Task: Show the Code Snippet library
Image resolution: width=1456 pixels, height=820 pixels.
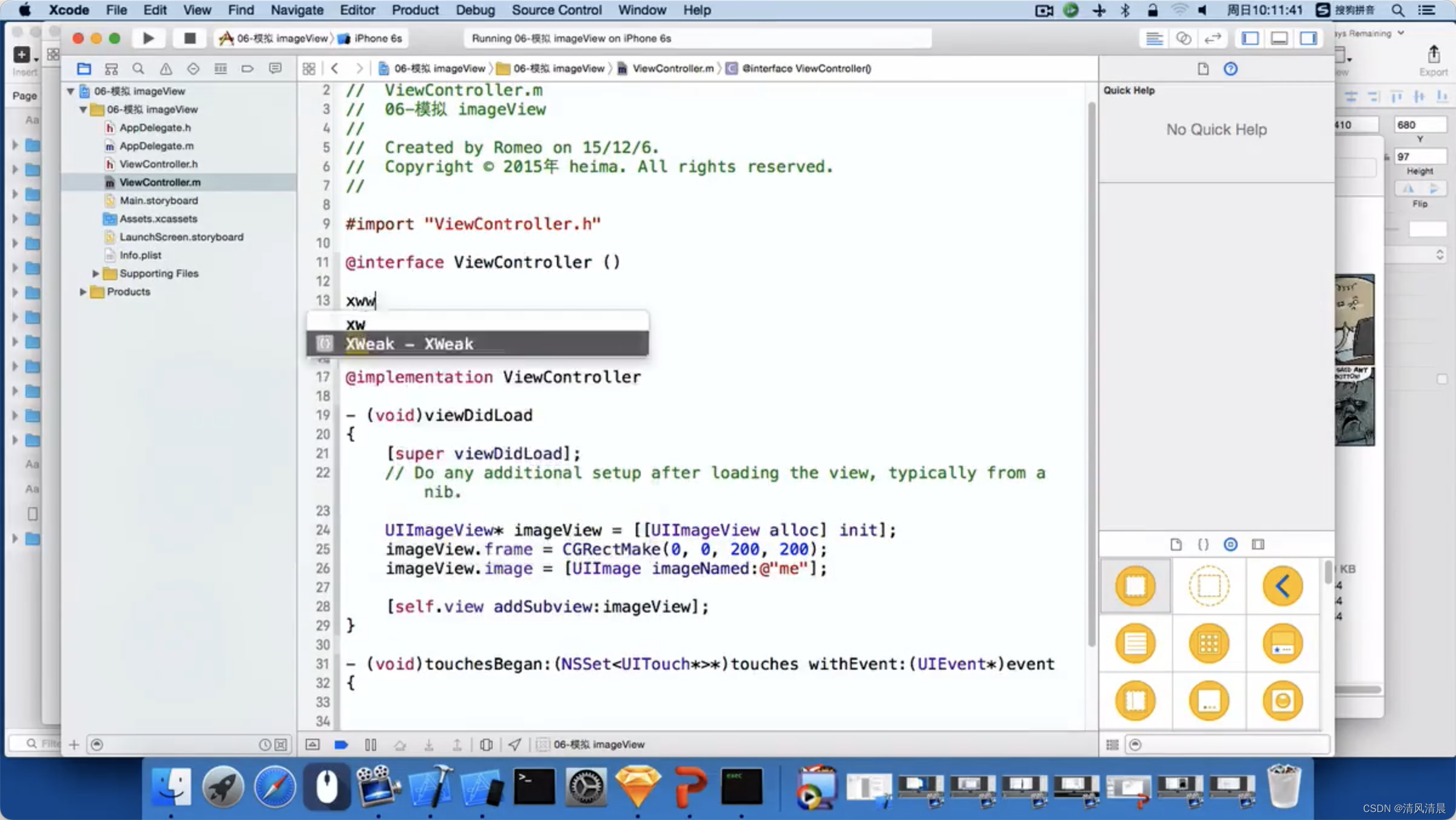Action: [x=1203, y=544]
